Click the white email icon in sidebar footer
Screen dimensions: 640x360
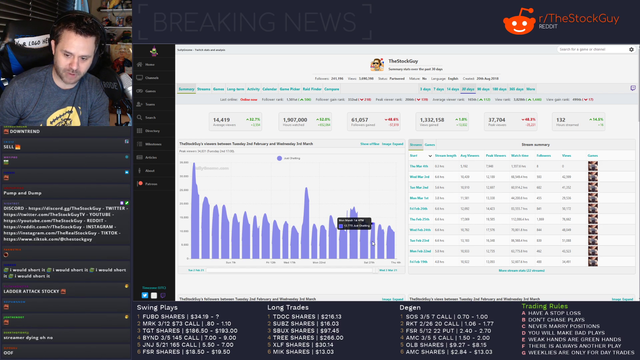tap(154, 295)
